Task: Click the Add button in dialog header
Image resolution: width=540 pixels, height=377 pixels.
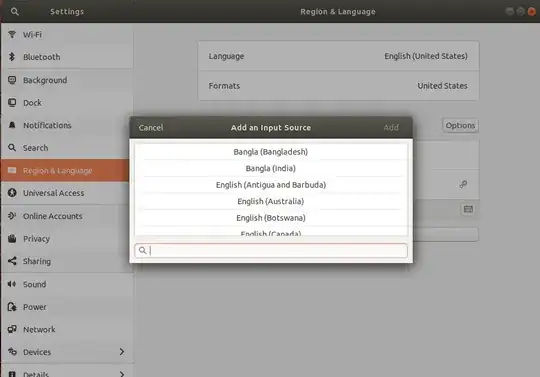Action: (391, 128)
